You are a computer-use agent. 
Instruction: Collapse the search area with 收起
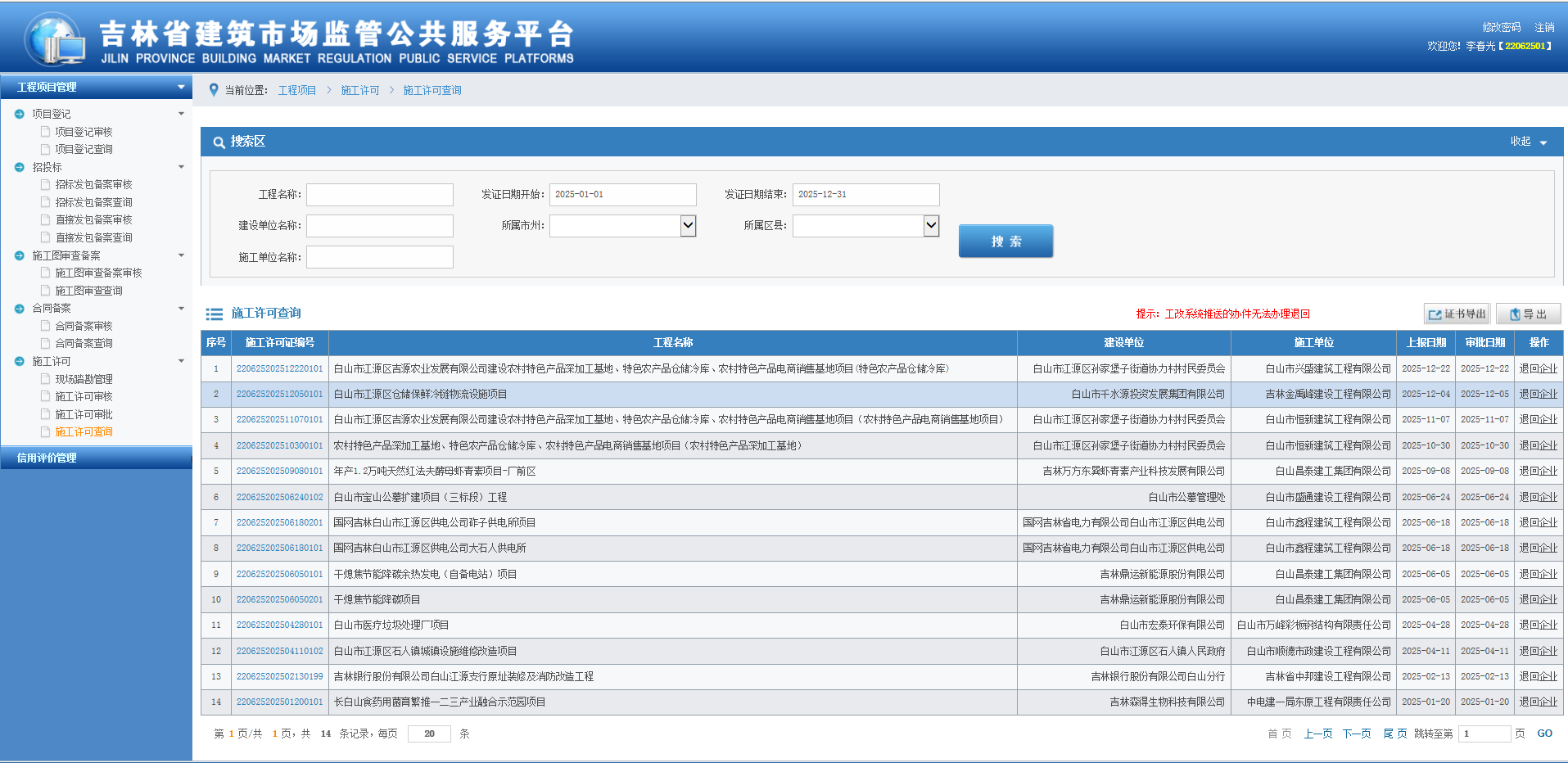pyautogui.click(x=1528, y=142)
